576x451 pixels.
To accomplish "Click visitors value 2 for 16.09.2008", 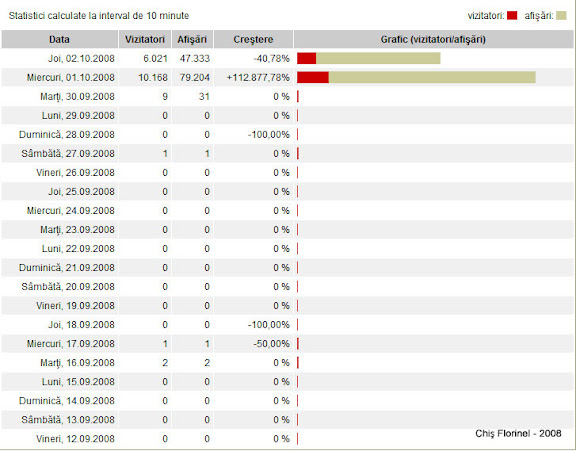I will [x=165, y=363].
